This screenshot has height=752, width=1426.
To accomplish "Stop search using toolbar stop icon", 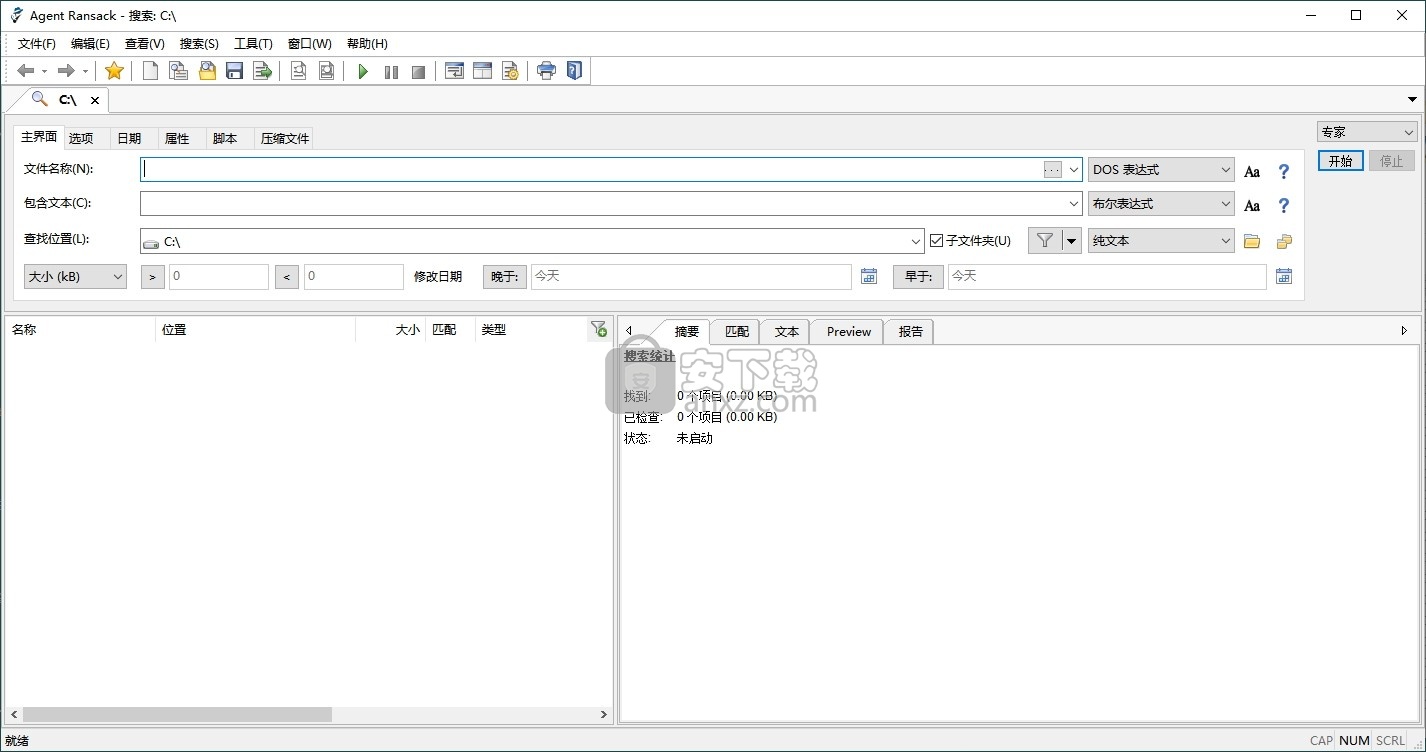I will 418,71.
